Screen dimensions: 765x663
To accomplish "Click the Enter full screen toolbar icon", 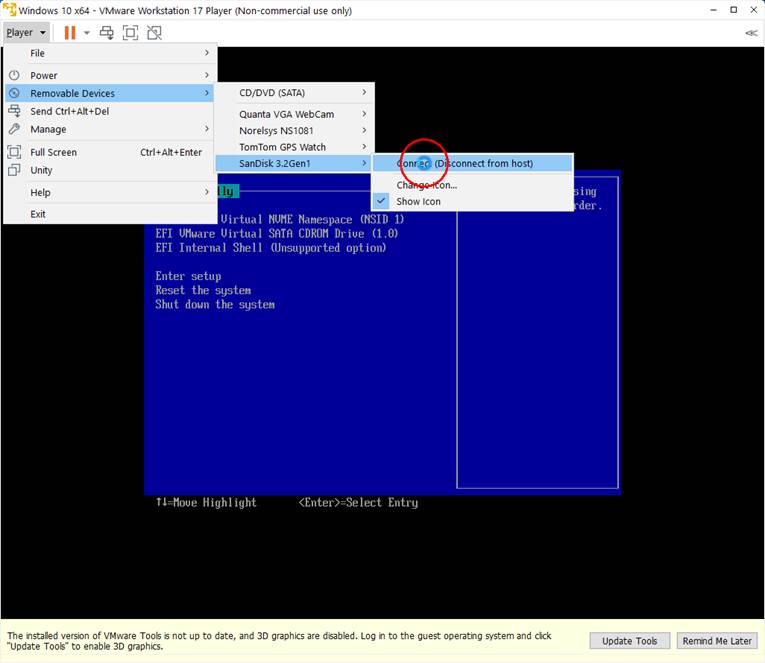I will [x=130, y=32].
